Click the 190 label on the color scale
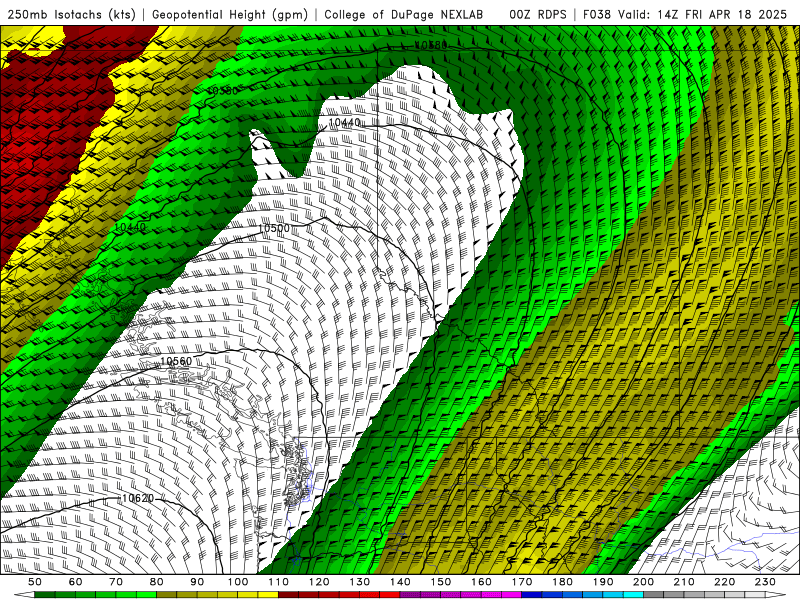 603,582
